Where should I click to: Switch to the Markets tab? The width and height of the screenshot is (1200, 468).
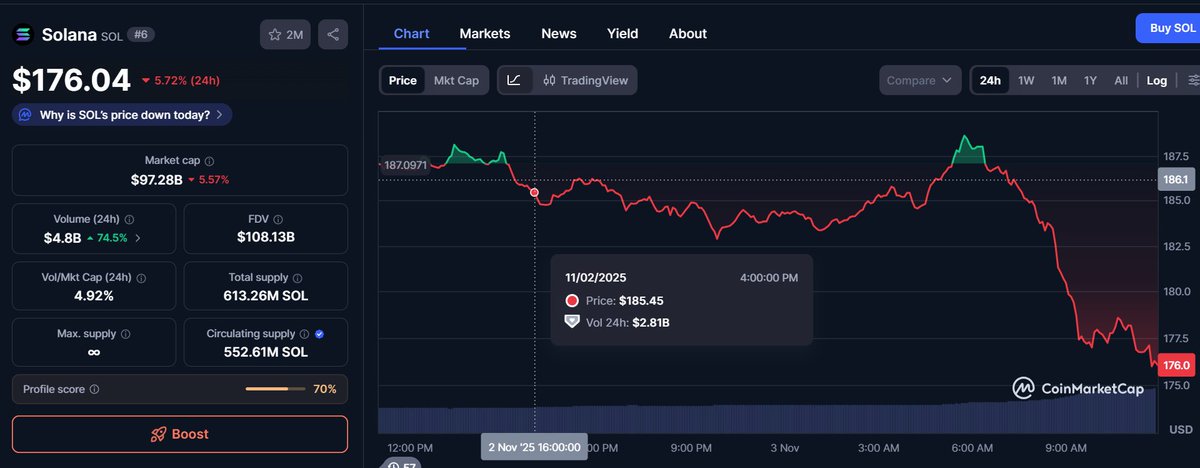[485, 33]
